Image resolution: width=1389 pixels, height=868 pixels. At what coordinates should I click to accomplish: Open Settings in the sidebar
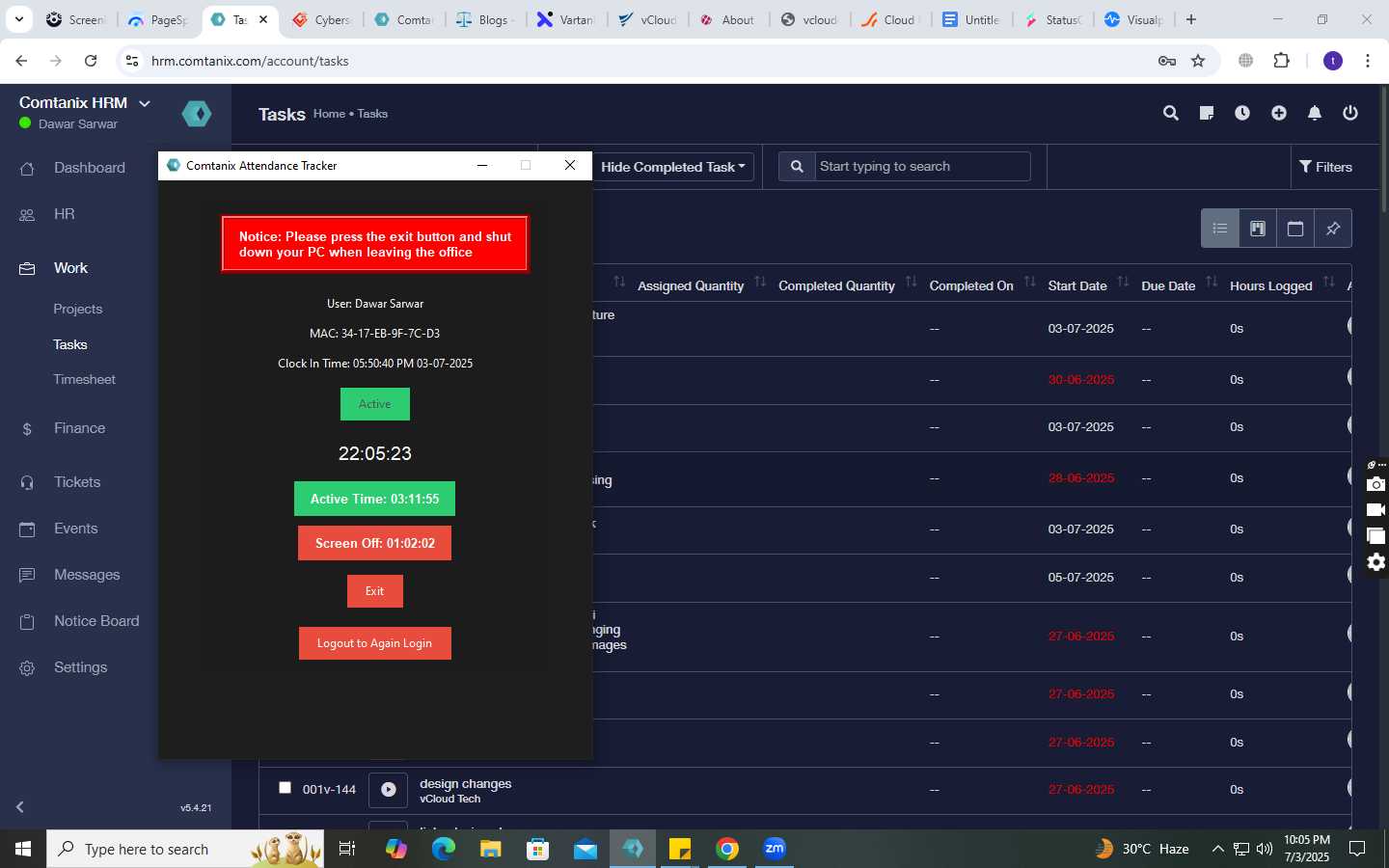pos(81,667)
